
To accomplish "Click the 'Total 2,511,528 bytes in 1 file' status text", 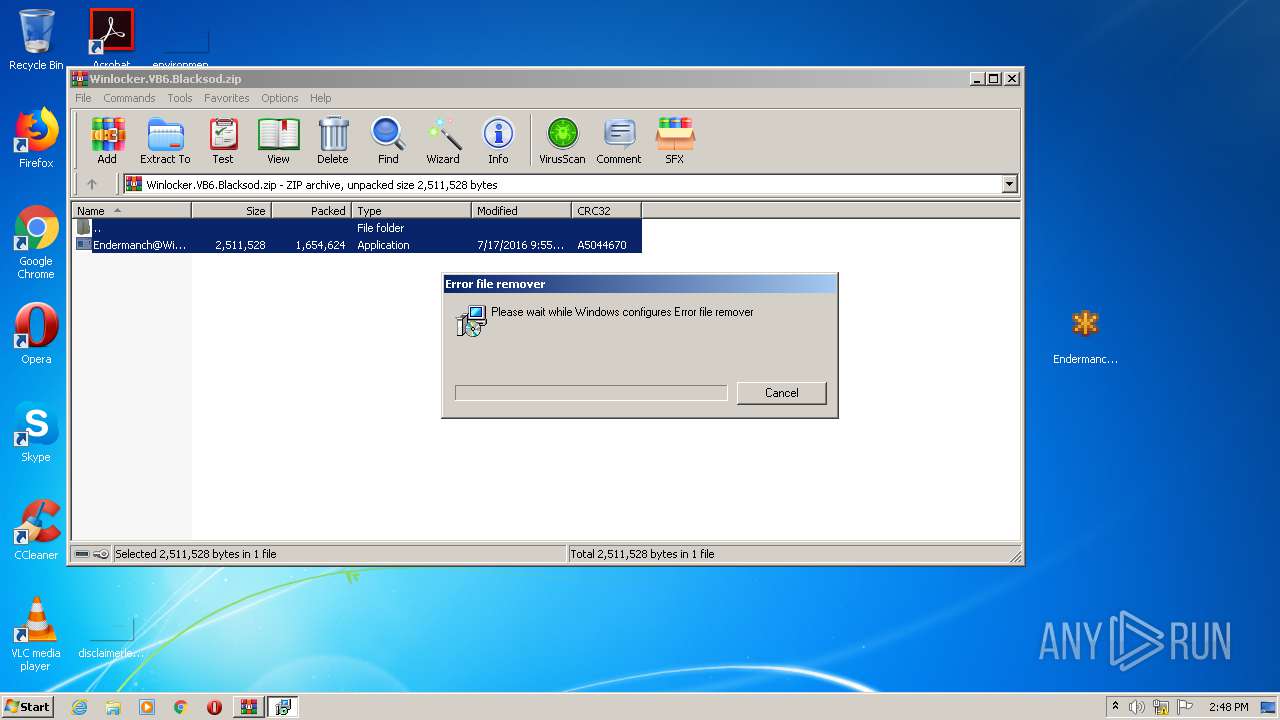I will (642, 554).
